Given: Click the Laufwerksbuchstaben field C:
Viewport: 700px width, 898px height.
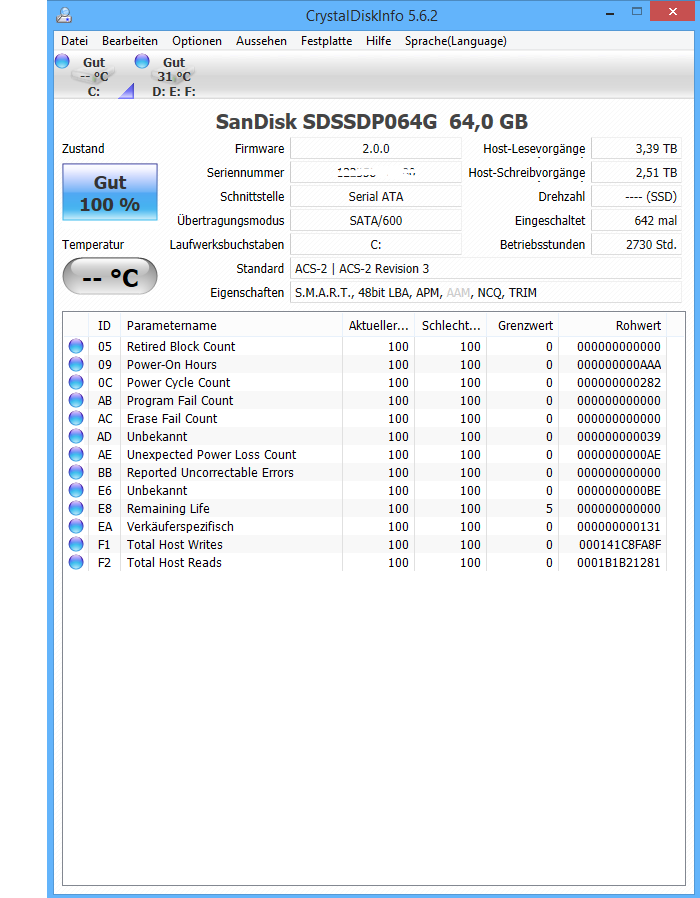Looking at the screenshot, I should pos(376,245).
